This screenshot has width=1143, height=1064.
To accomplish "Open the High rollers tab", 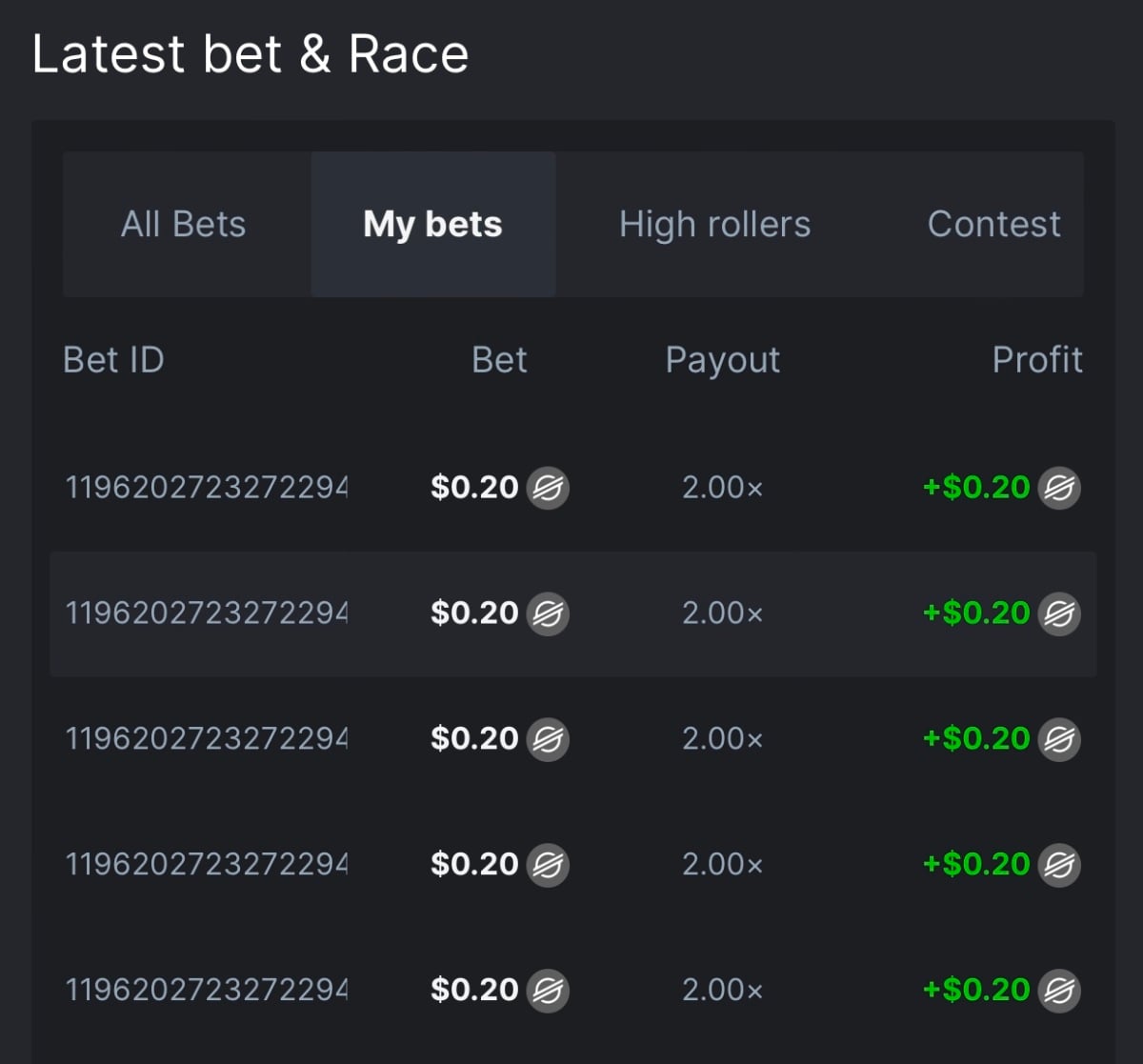I will (x=714, y=225).
